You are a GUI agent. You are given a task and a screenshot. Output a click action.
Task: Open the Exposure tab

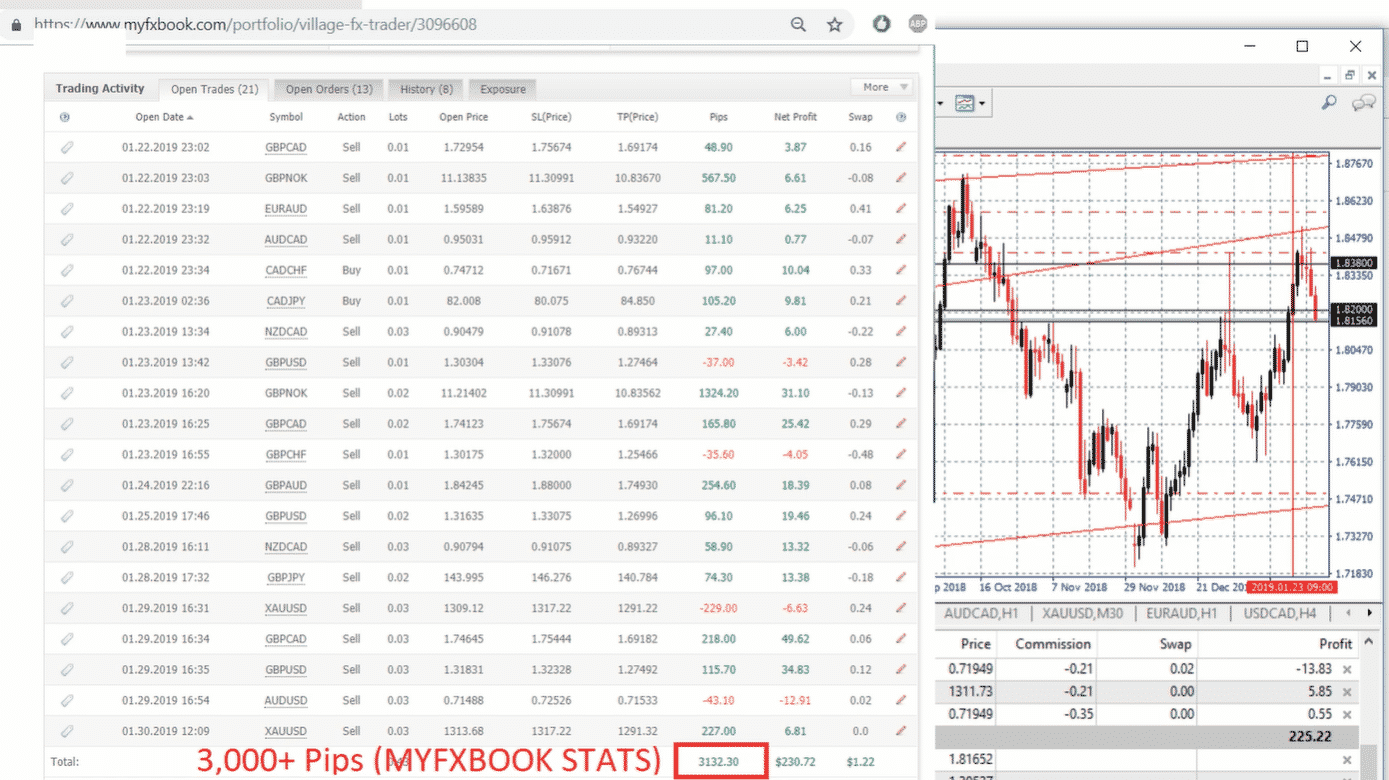click(x=502, y=89)
